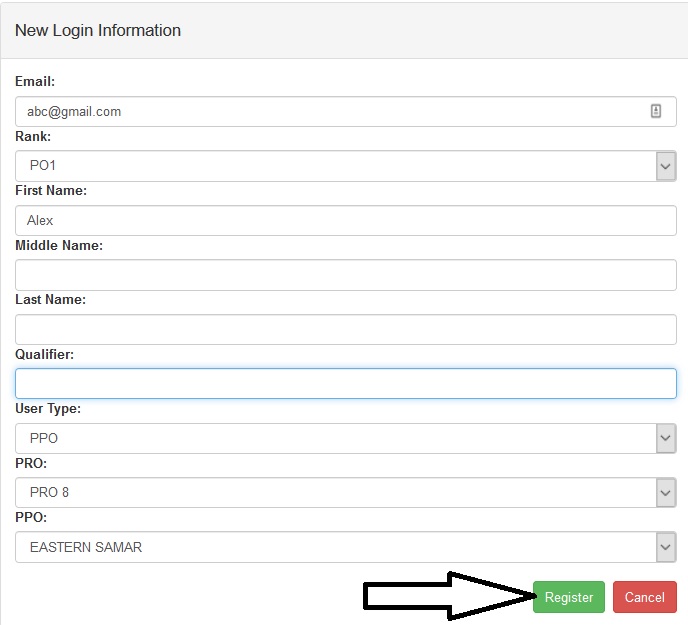Expand the User Type dropdown showing PPO
688x625 pixels.
click(x=345, y=438)
